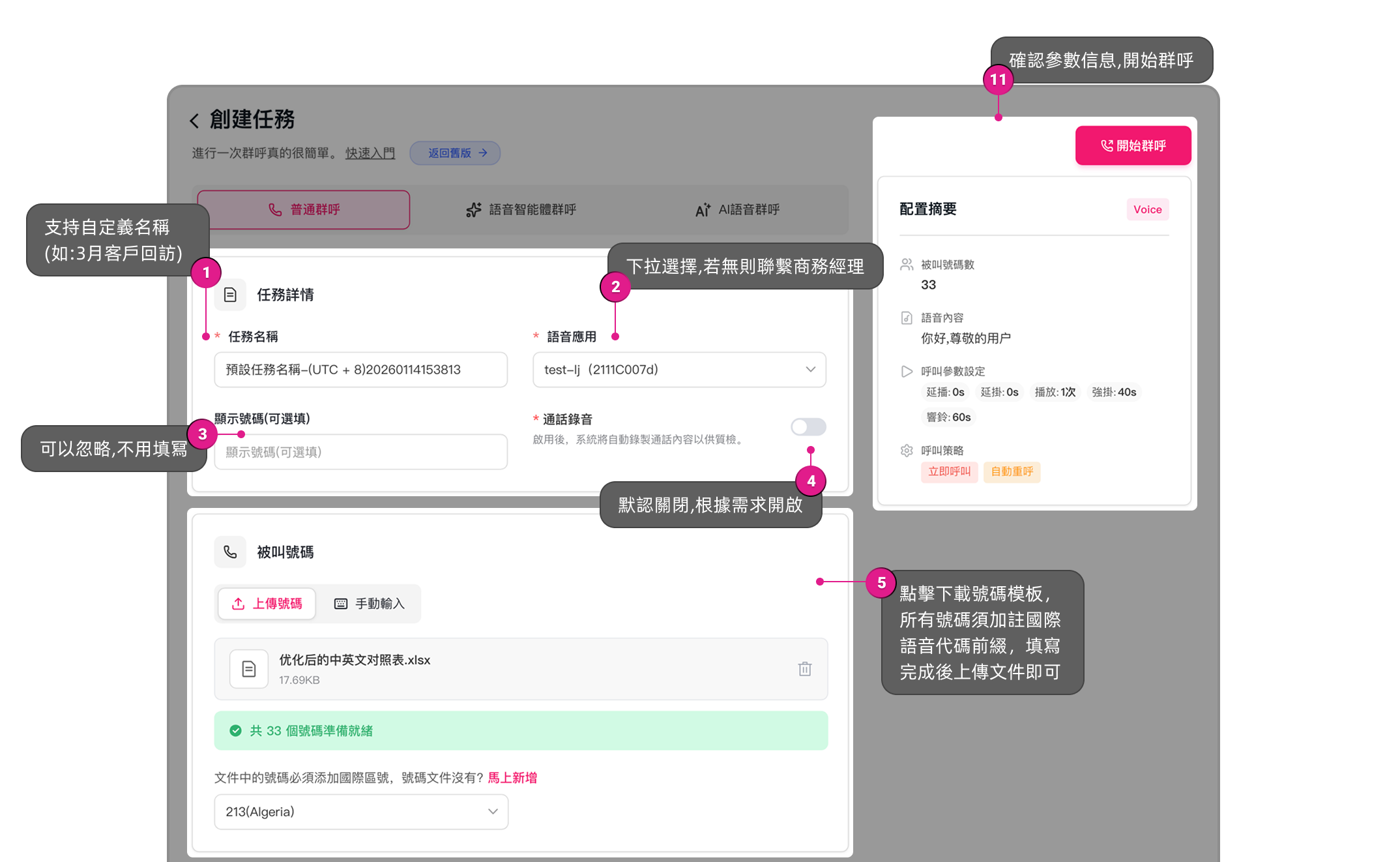
Task: Click the 顯示號碼 optional input field
Action: click(x=360, y=452)
